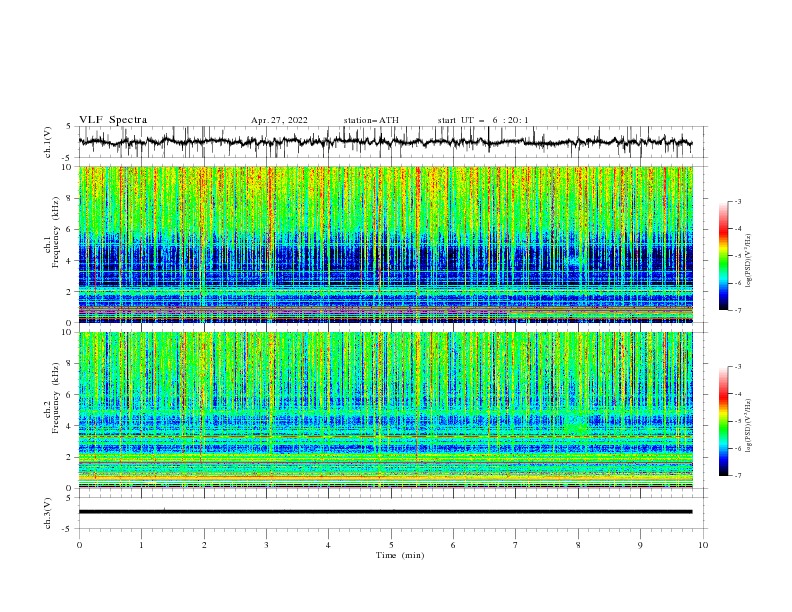Click the "ch.1(V)" axis label
This screenshot has width=792, height=612.
click(x=48, y=142)
